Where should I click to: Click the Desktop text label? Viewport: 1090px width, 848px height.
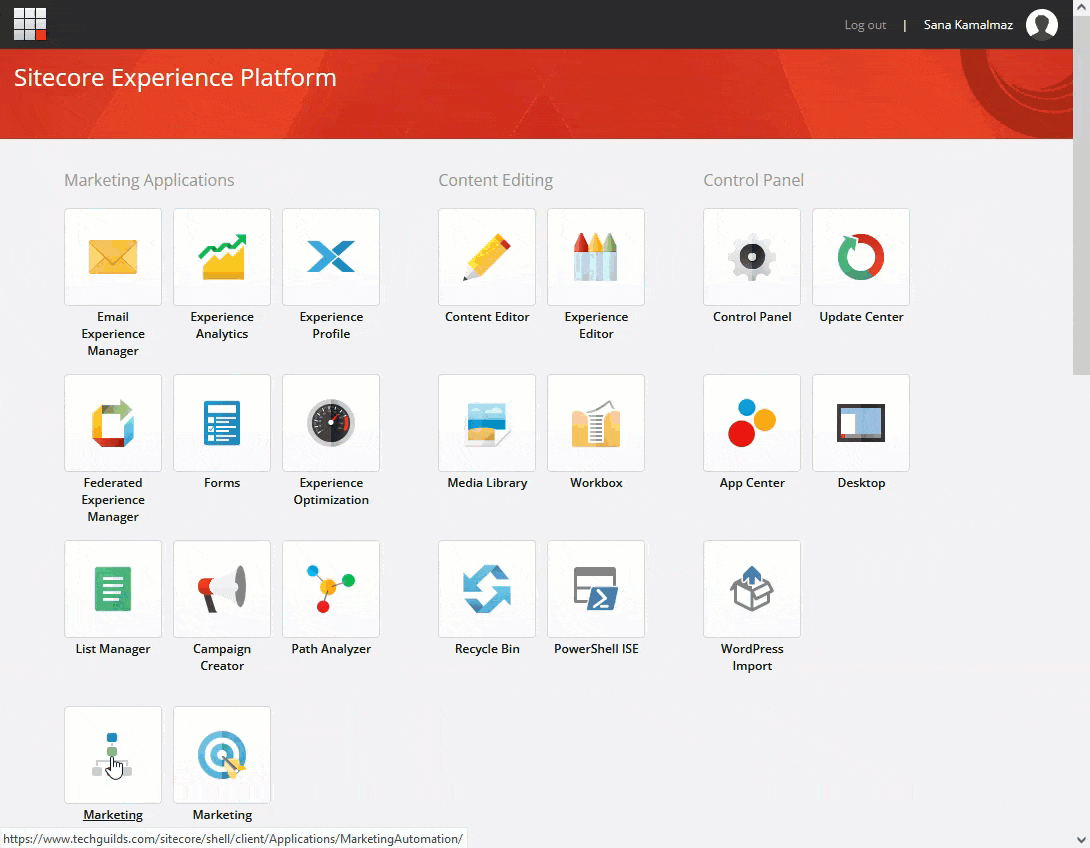tap(861, 483)
